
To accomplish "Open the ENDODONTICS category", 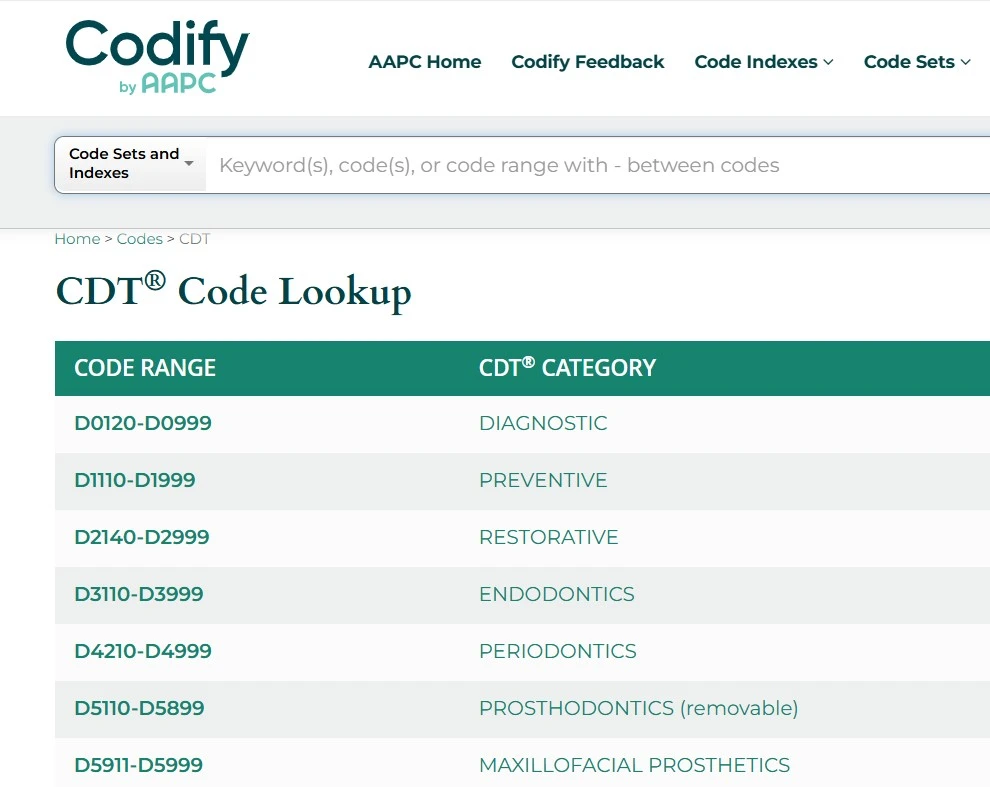I will pos(556,594).
